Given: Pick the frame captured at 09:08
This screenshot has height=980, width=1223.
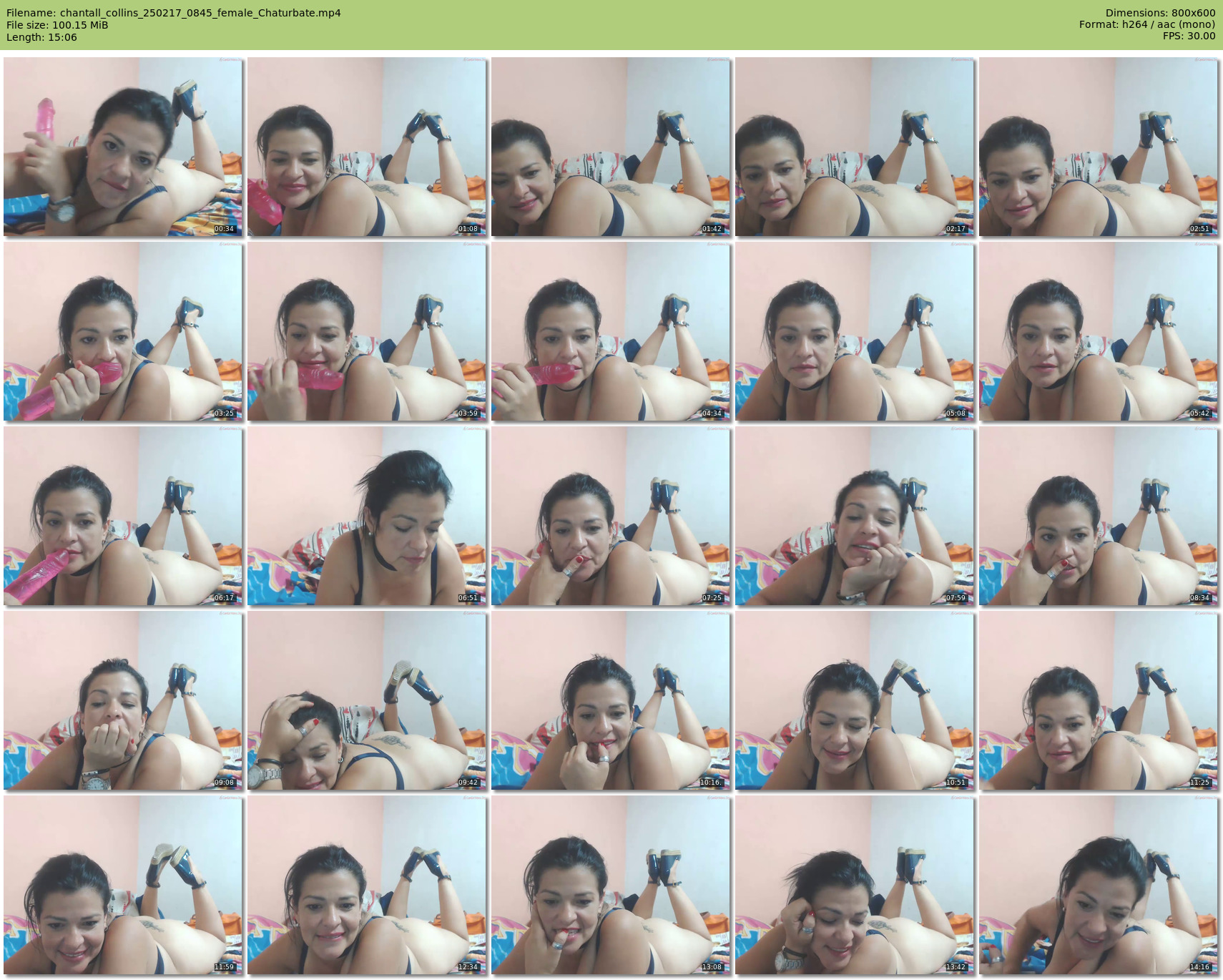Looking at the screenshot, I should click(123, 700).
